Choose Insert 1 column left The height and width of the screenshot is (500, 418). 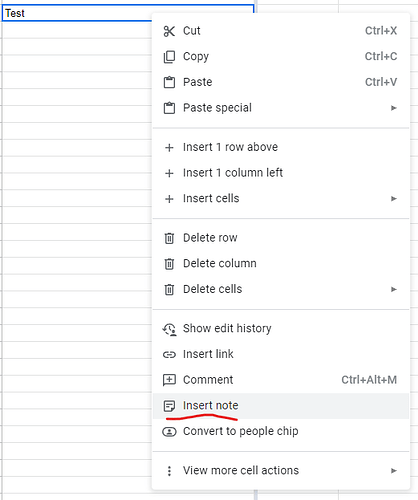pos(281,173)
